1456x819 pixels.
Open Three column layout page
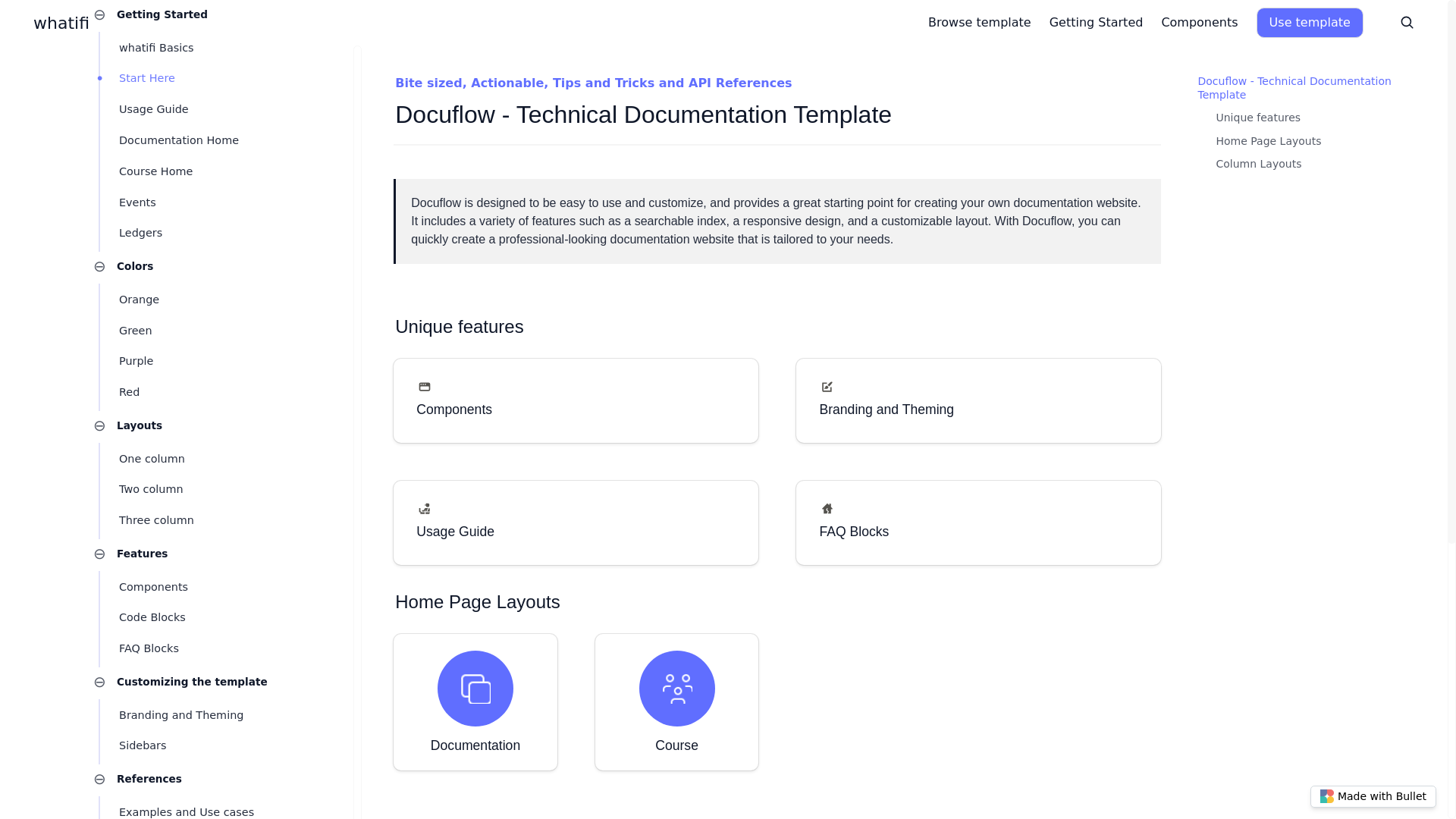(x=156, y=520)
